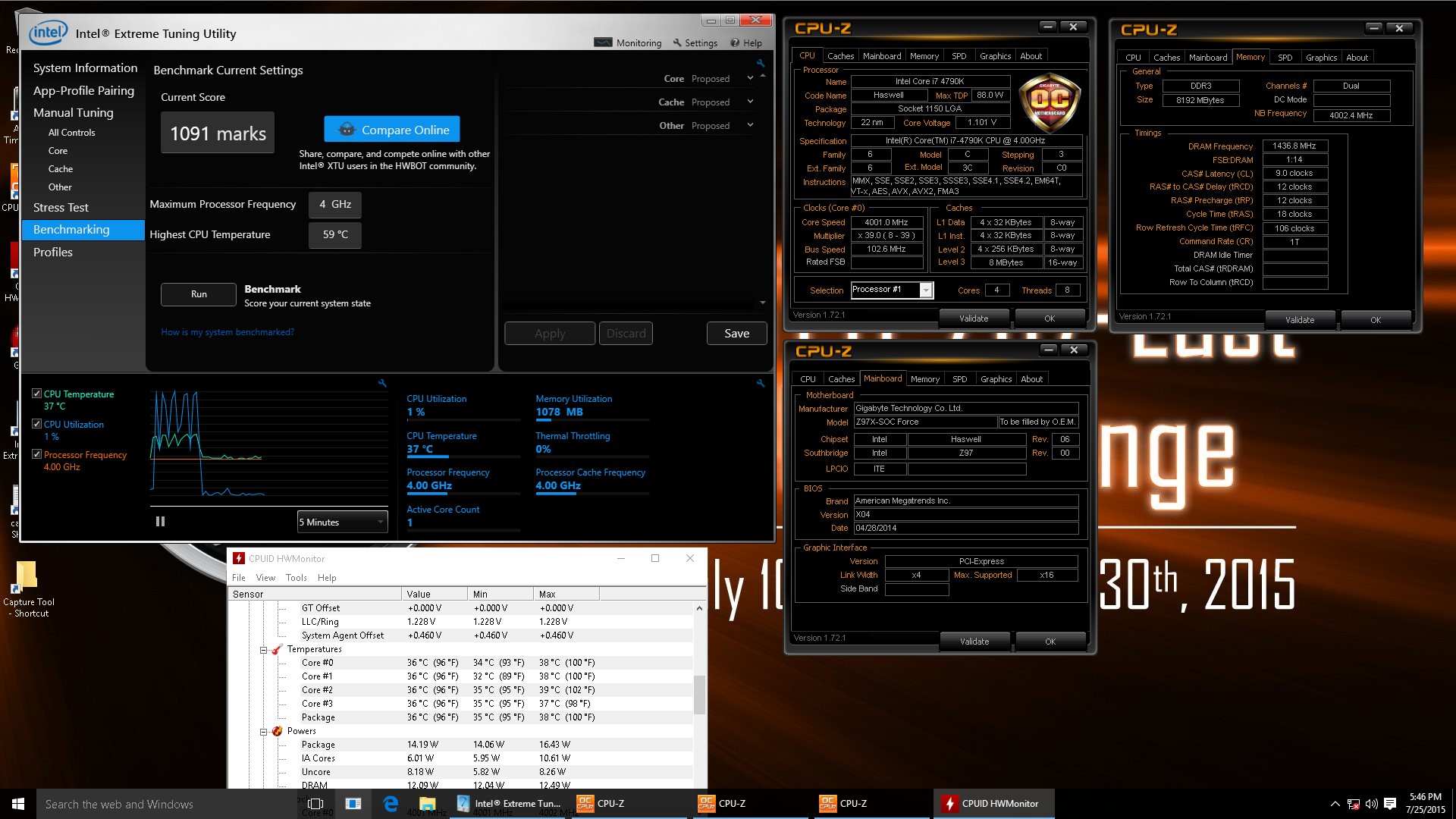Open pinned window icon beside Task View
1456x819 pixels.
pyautogui.click(x=353, y=804)
